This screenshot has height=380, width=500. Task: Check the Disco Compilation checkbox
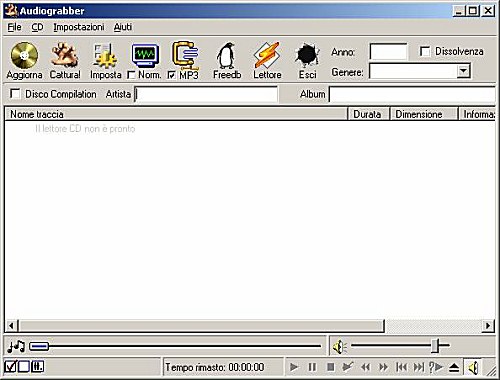[15, 94]
